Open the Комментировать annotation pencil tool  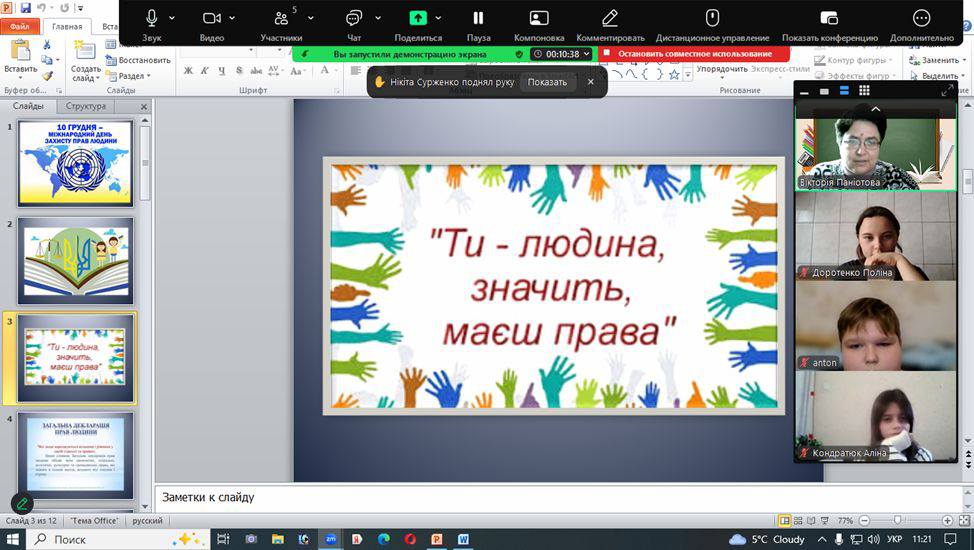click(610, 18)
